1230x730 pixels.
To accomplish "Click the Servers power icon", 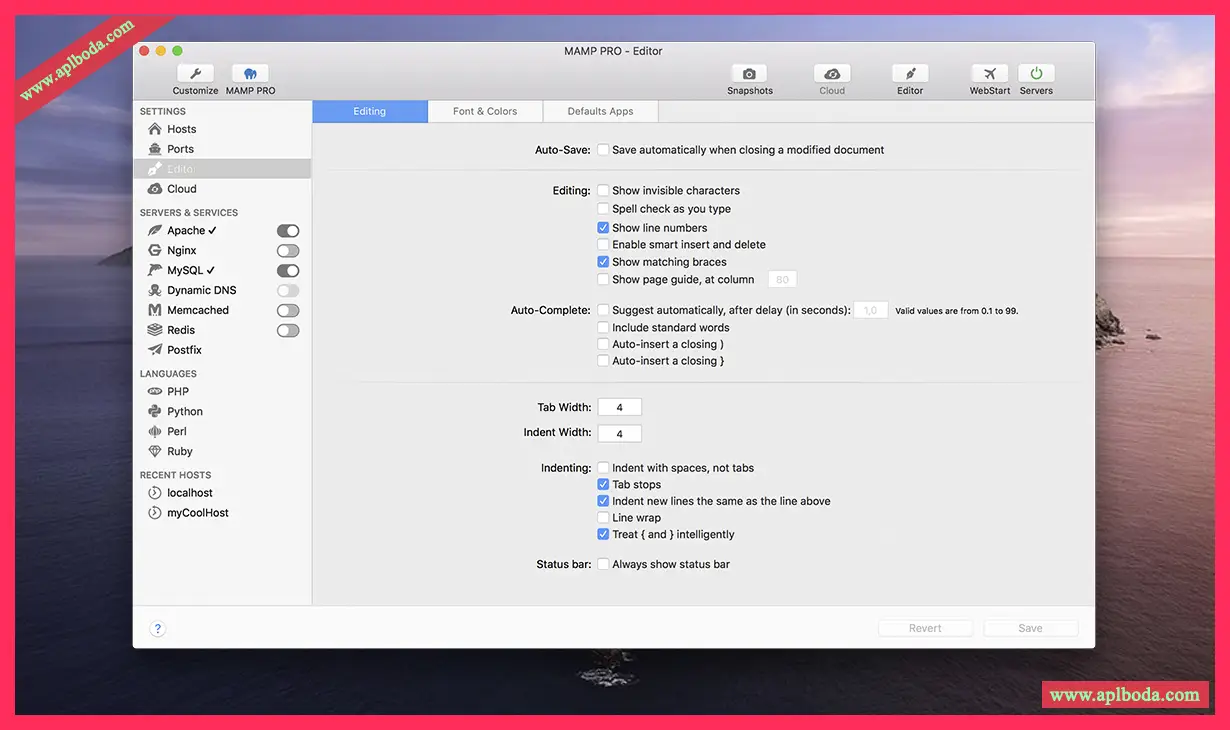I will pyautogui.click(x=1036, y=74).
